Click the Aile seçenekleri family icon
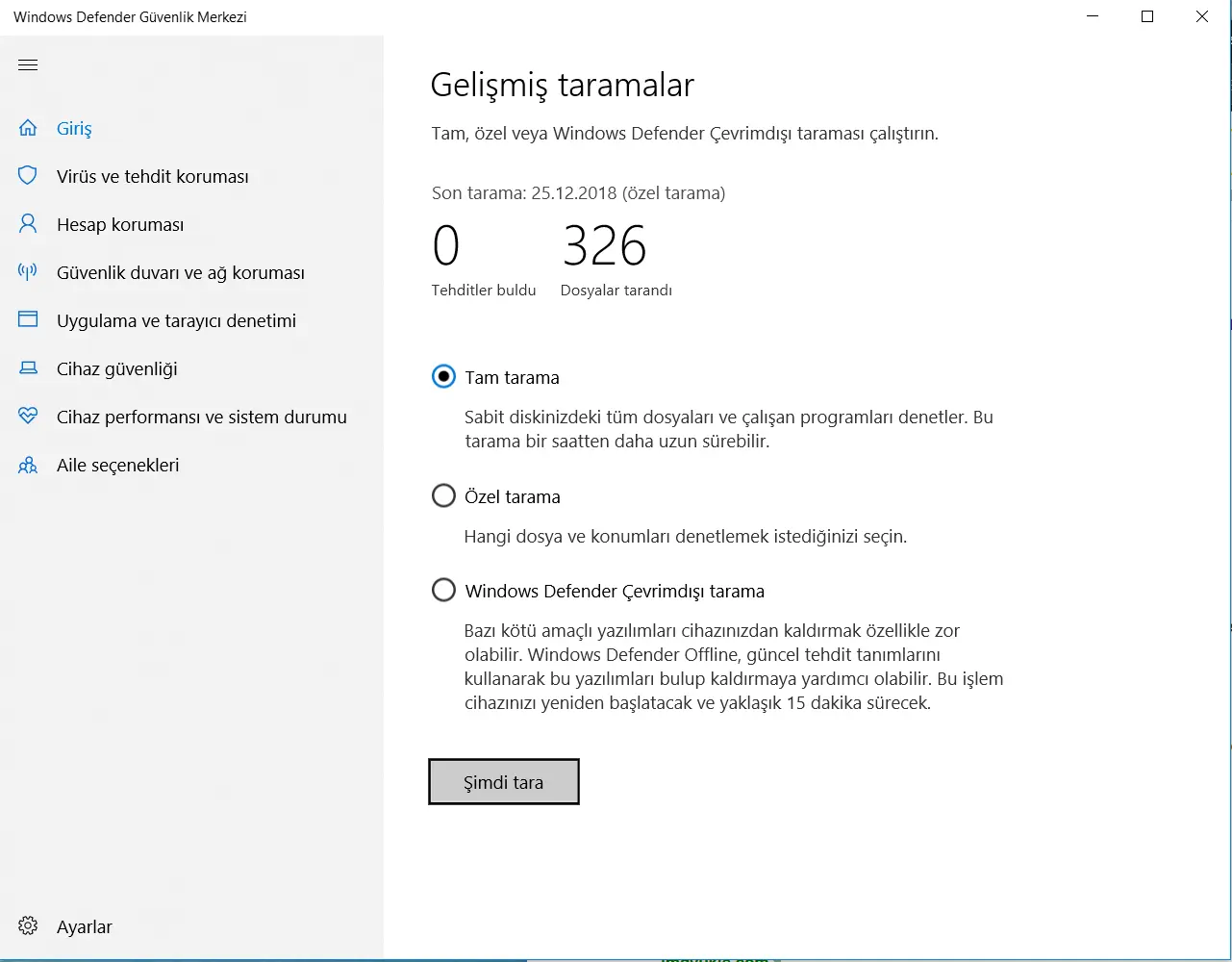1232x962 pixels. click(x=28, y=466)
